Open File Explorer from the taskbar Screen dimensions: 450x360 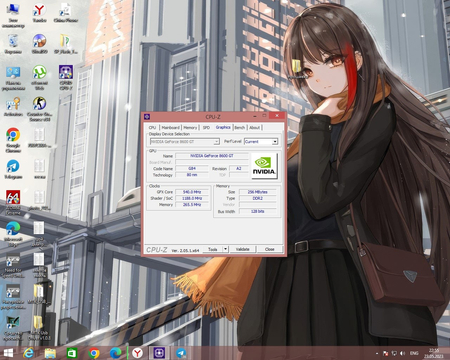coord(50,353)
